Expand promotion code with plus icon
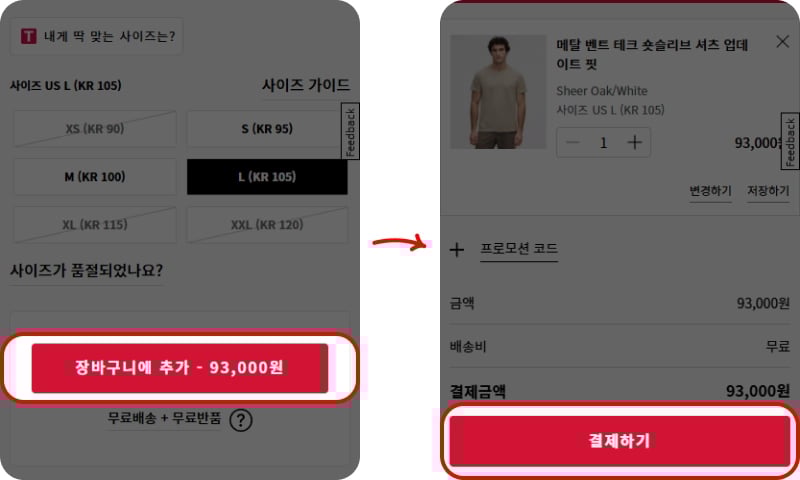The image size is (800, 480). point(457,249)
